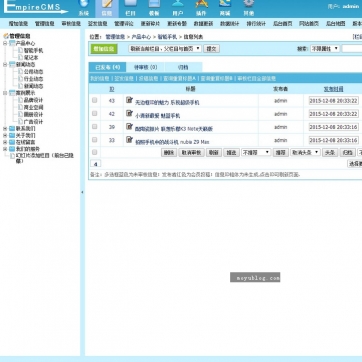Image resolution: width=362 pixels, height=362 pixels.
Task: Click folder icon of 联系我们 tree node
Action: pyautogui.click(x=12, y=128)
